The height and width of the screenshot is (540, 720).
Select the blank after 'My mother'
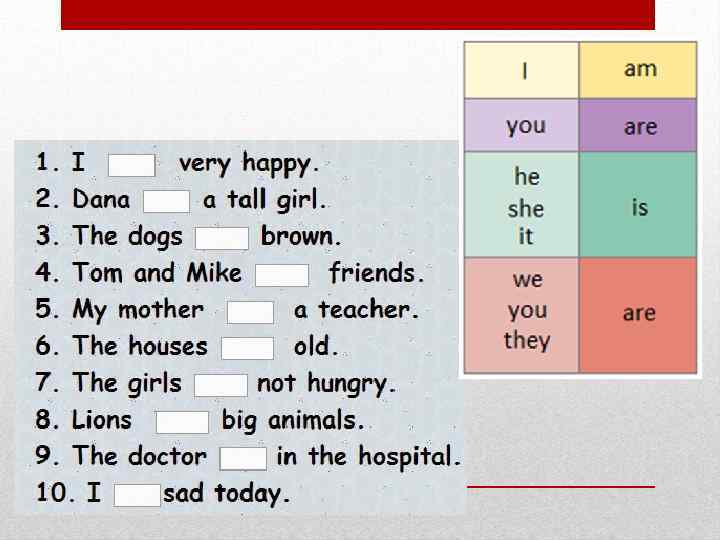tap(250, 312)
